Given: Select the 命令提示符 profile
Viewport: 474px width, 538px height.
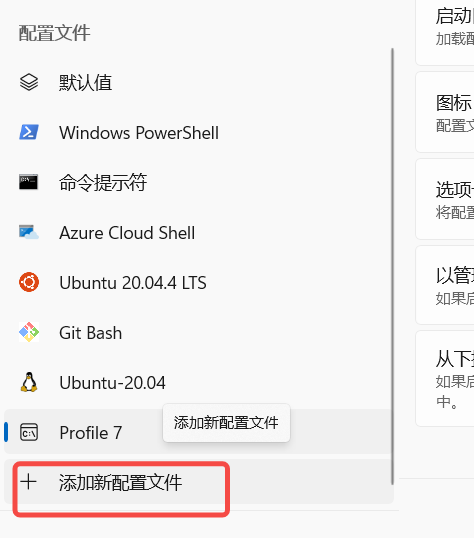Looking at the screenshot, I should [x=198, y=182].
